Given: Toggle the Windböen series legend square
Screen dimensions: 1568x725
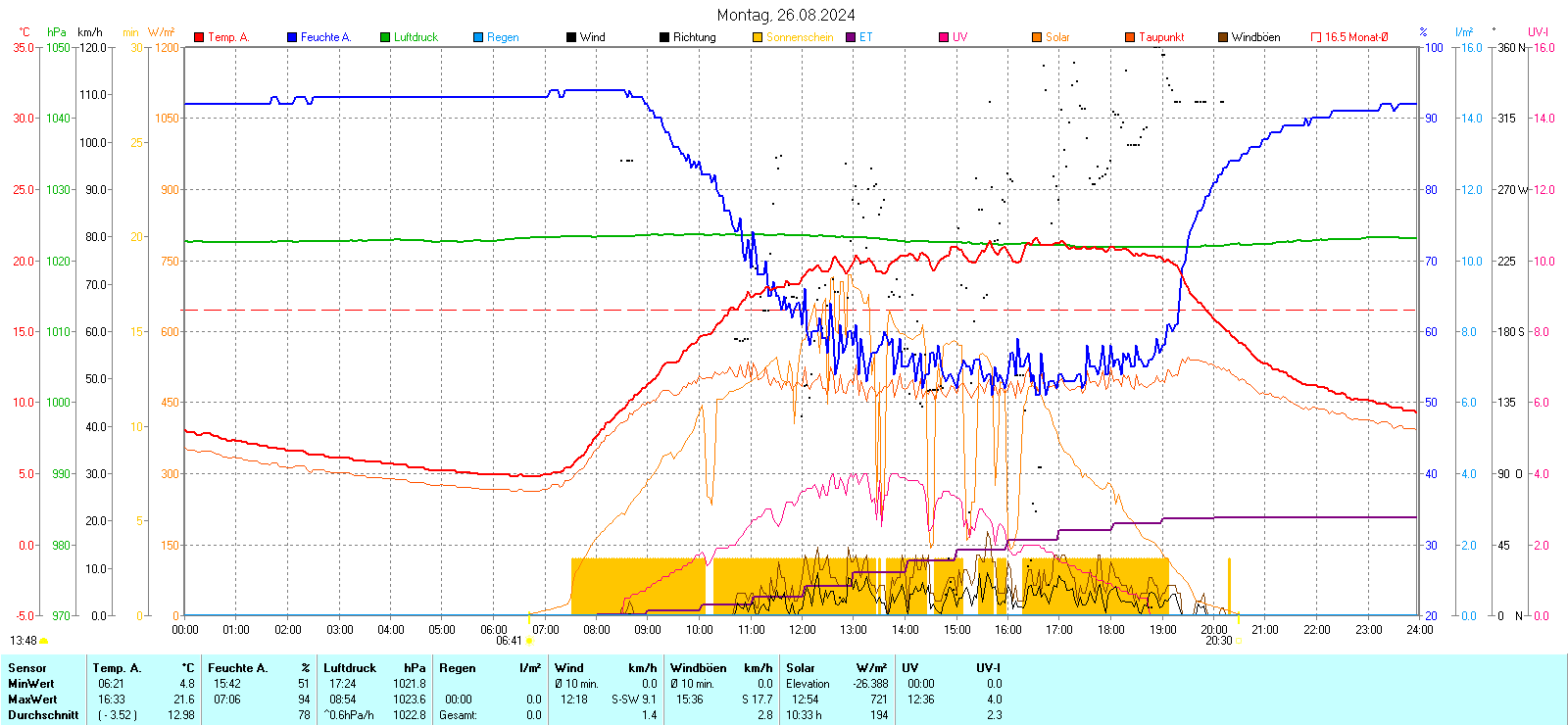Looking at the screenshot, I should 1223,37.
